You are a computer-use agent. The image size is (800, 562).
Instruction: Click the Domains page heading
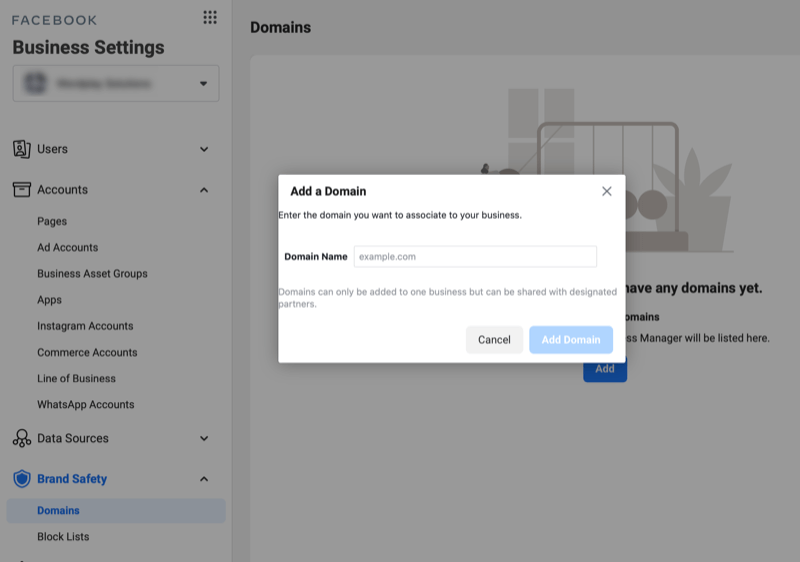[x=281, y=28]
